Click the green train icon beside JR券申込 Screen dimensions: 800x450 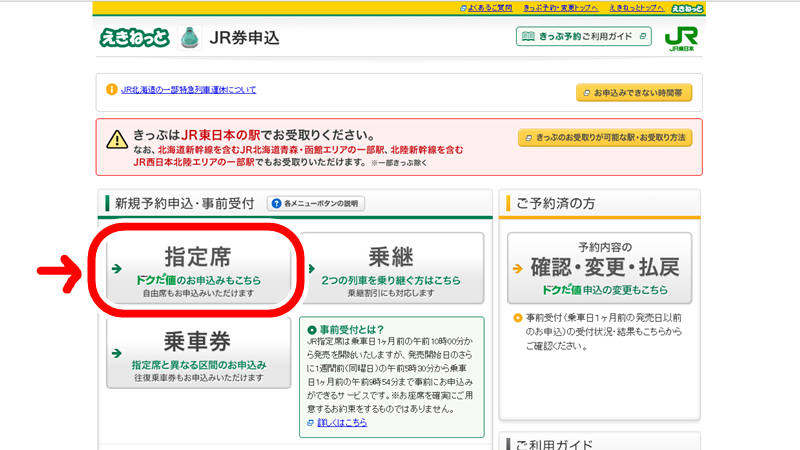click(x=190, y=38)
